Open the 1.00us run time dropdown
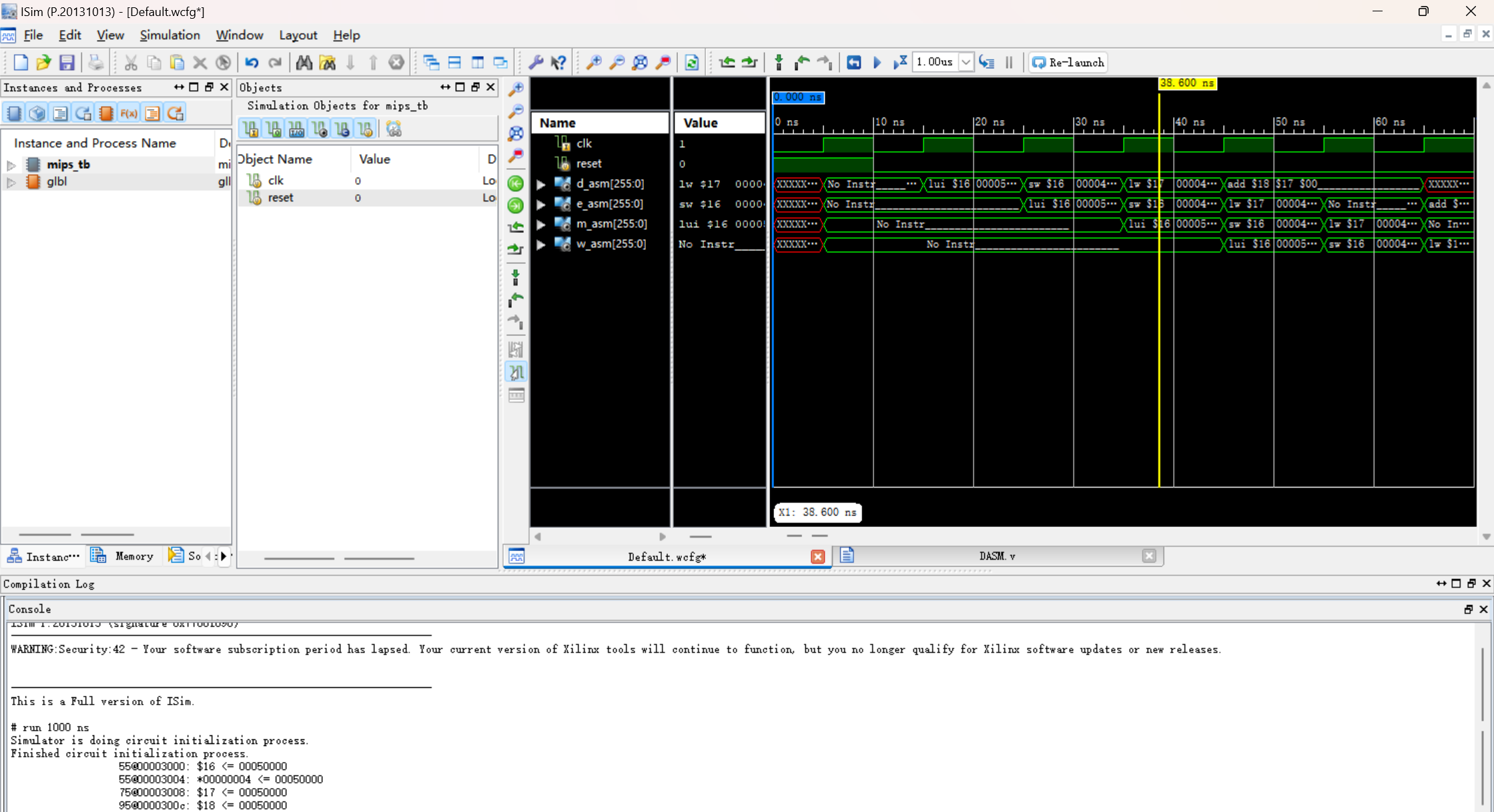 (x=965, y=63)
